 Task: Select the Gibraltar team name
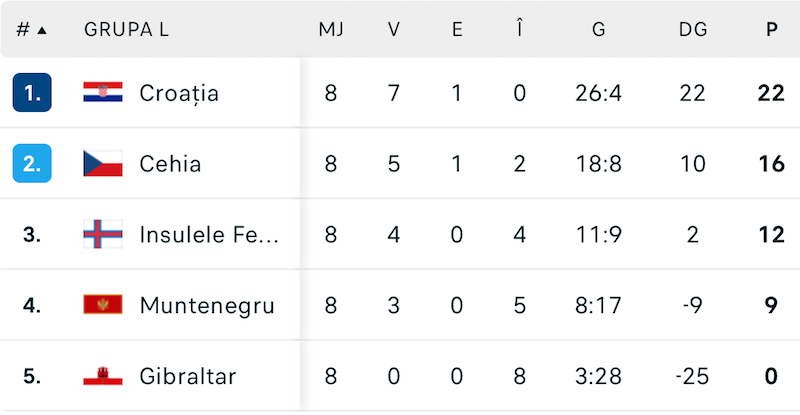[x=188, y=376]
